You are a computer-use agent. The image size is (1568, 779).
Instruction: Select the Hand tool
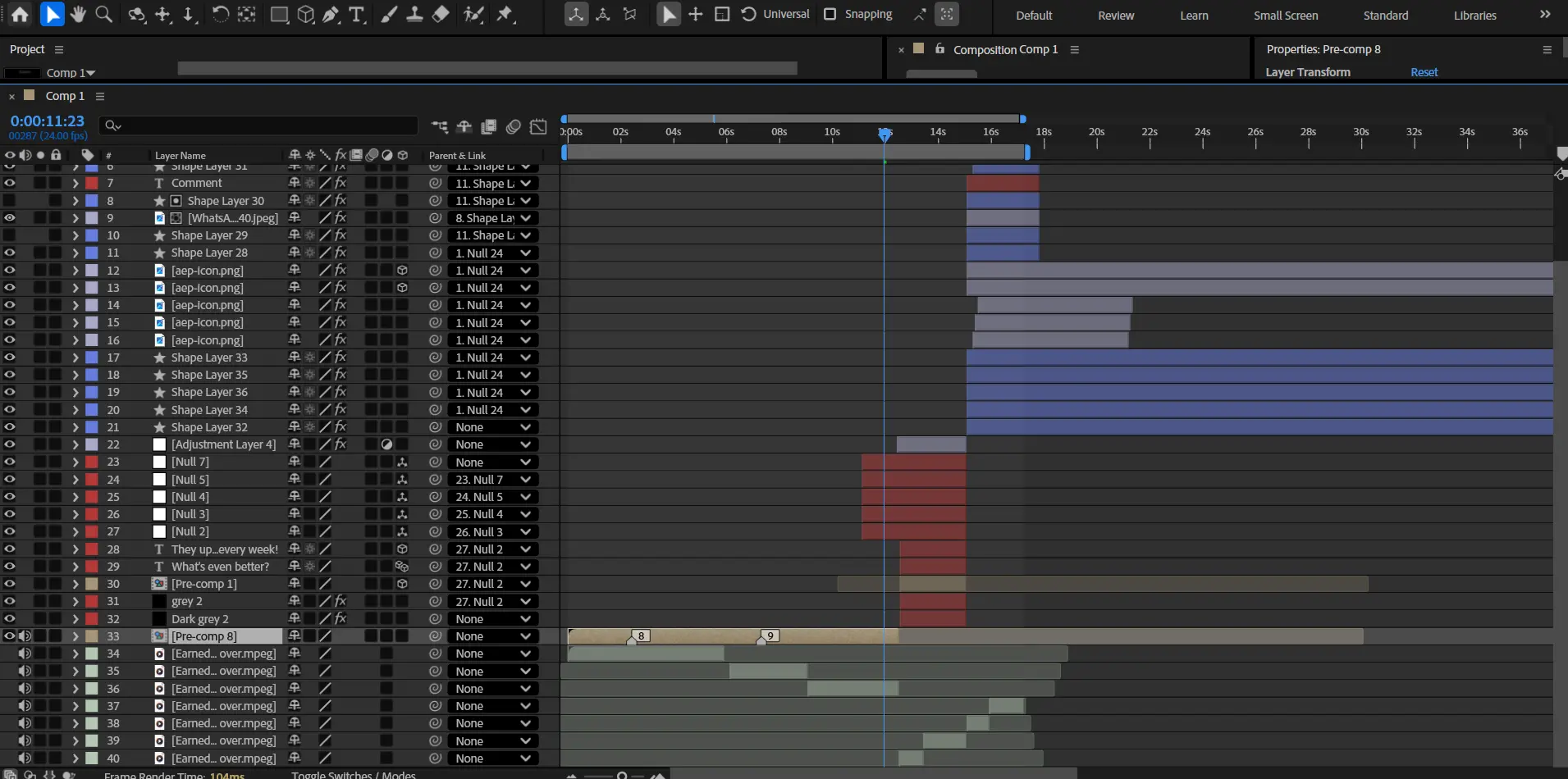click(78, 14)
